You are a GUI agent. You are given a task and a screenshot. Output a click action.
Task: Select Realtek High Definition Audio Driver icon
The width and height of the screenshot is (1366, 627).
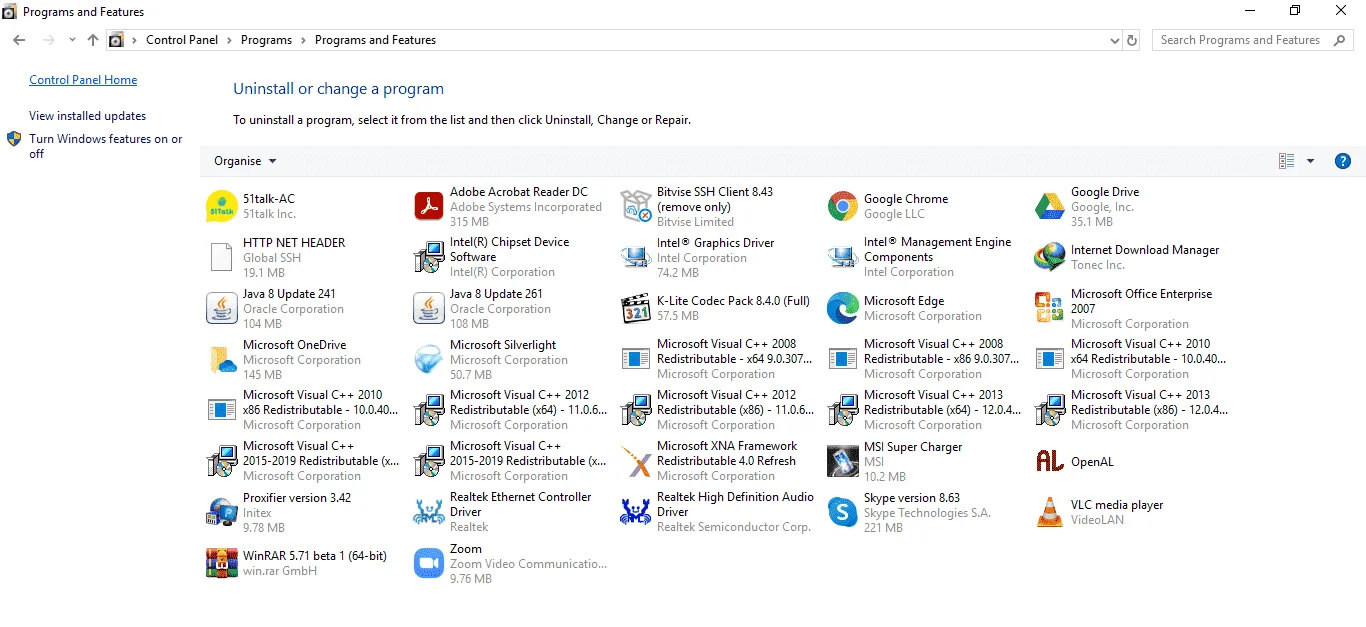[x=636, y=512]
